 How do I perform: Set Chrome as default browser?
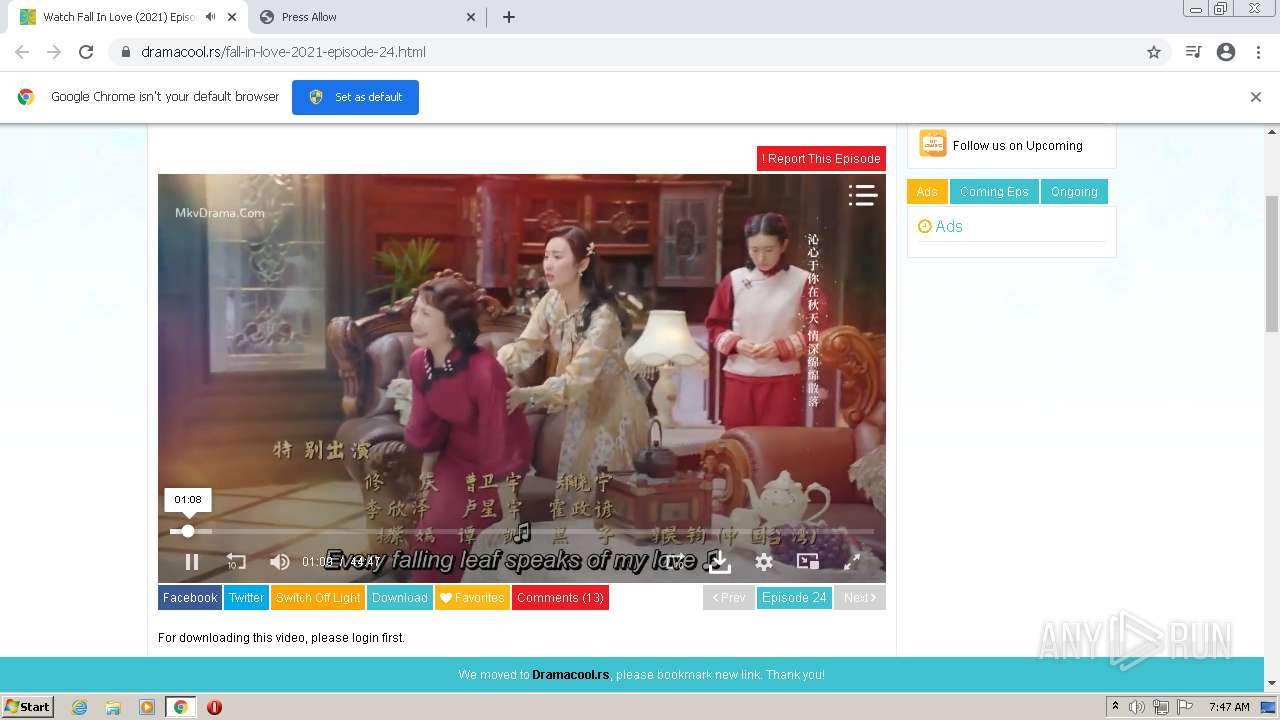click(355, 97)
